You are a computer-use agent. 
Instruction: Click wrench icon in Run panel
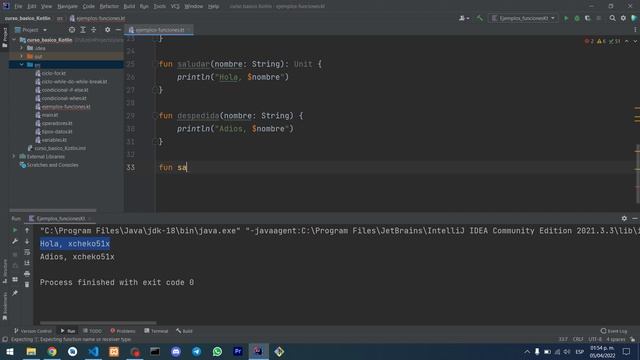point(15,242)
